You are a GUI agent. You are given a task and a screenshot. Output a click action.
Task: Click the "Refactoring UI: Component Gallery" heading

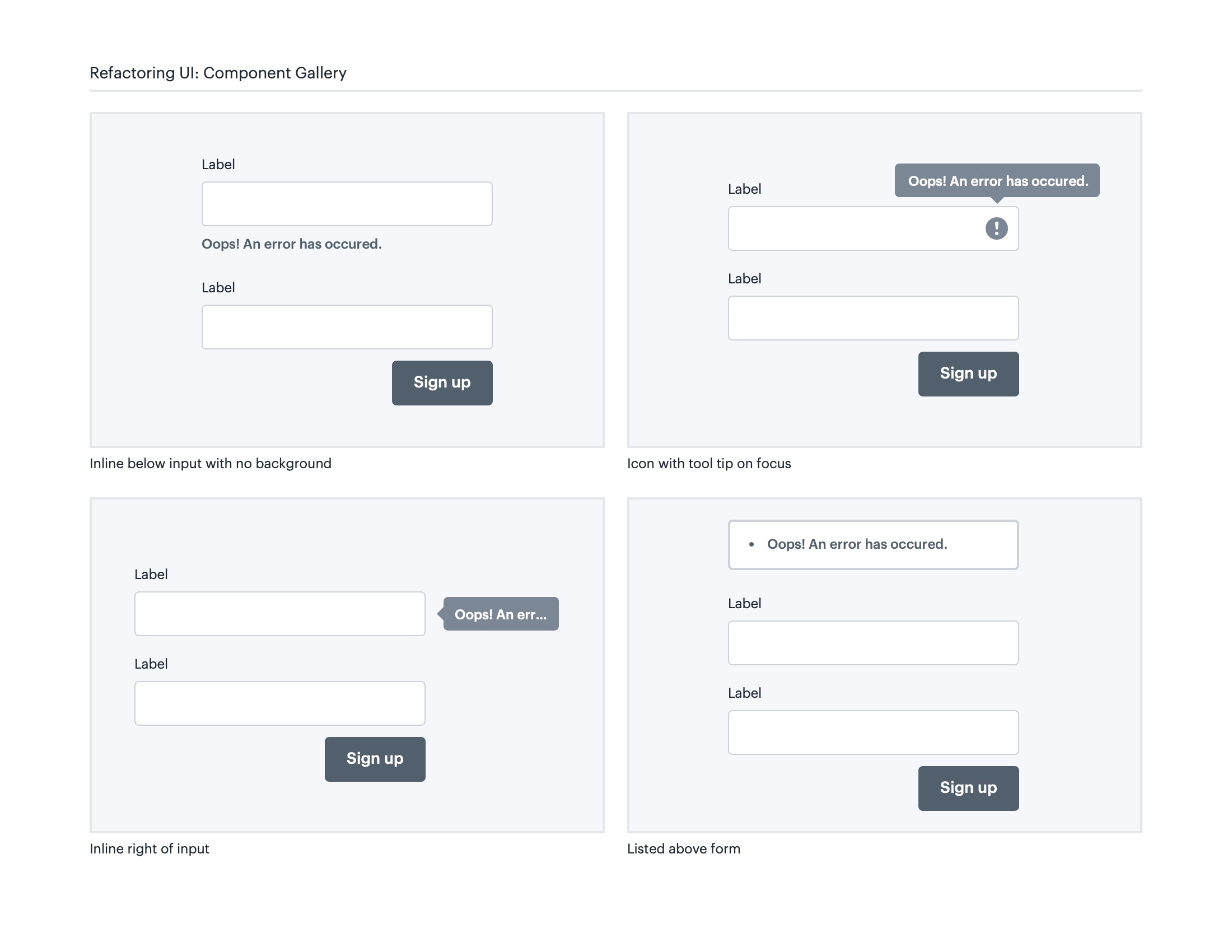point(218,73)
